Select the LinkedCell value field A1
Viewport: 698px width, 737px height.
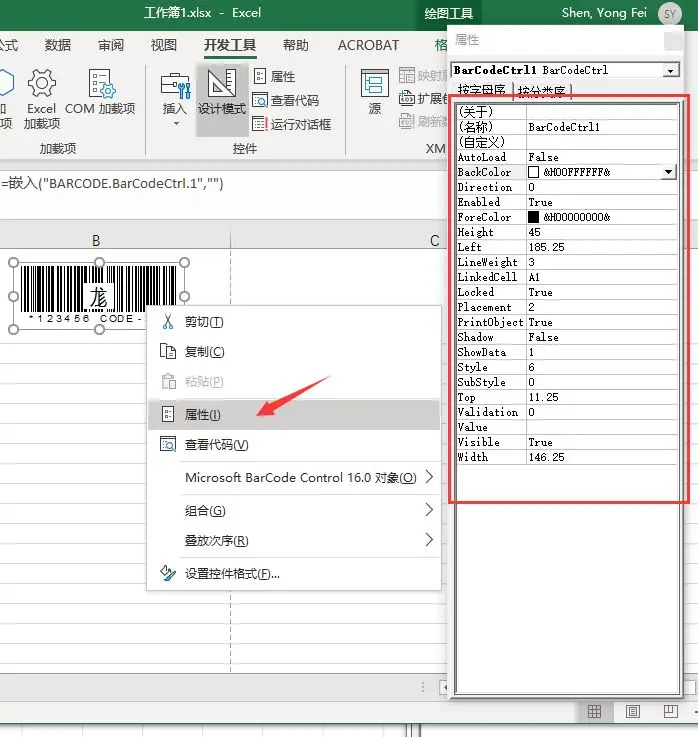click(x=600, y=277)
